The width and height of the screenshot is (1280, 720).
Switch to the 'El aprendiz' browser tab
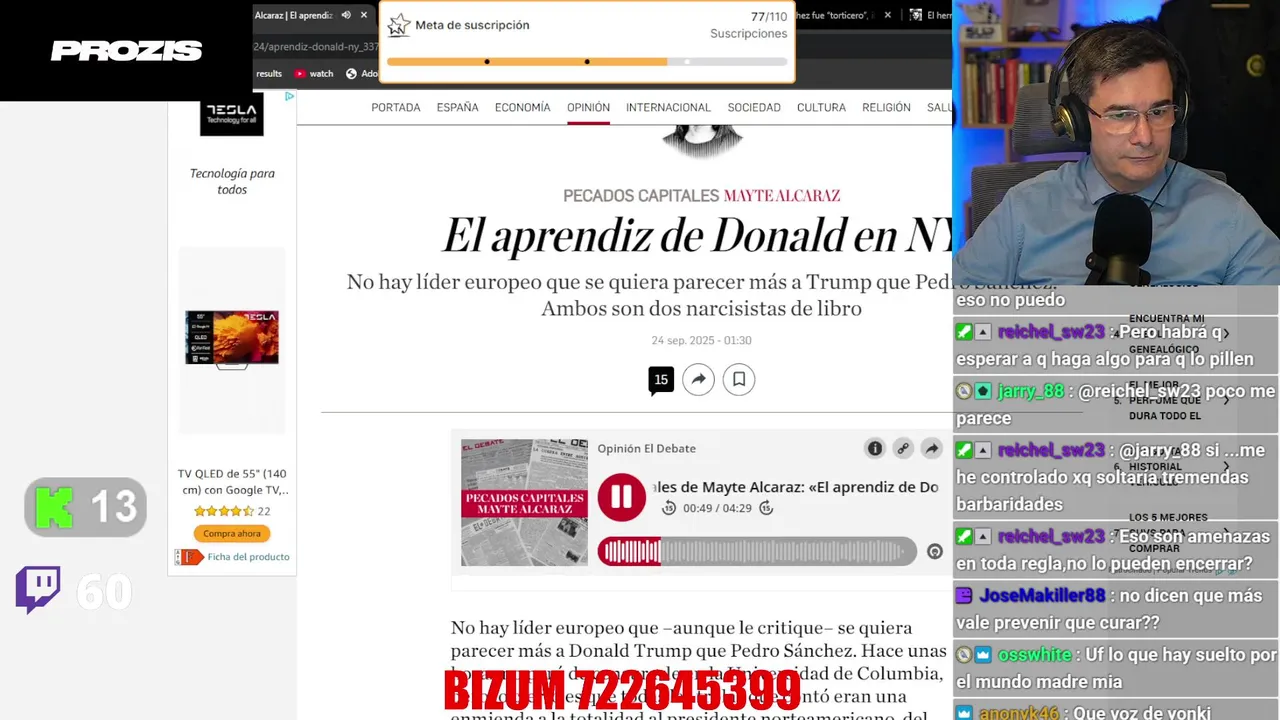293,15
